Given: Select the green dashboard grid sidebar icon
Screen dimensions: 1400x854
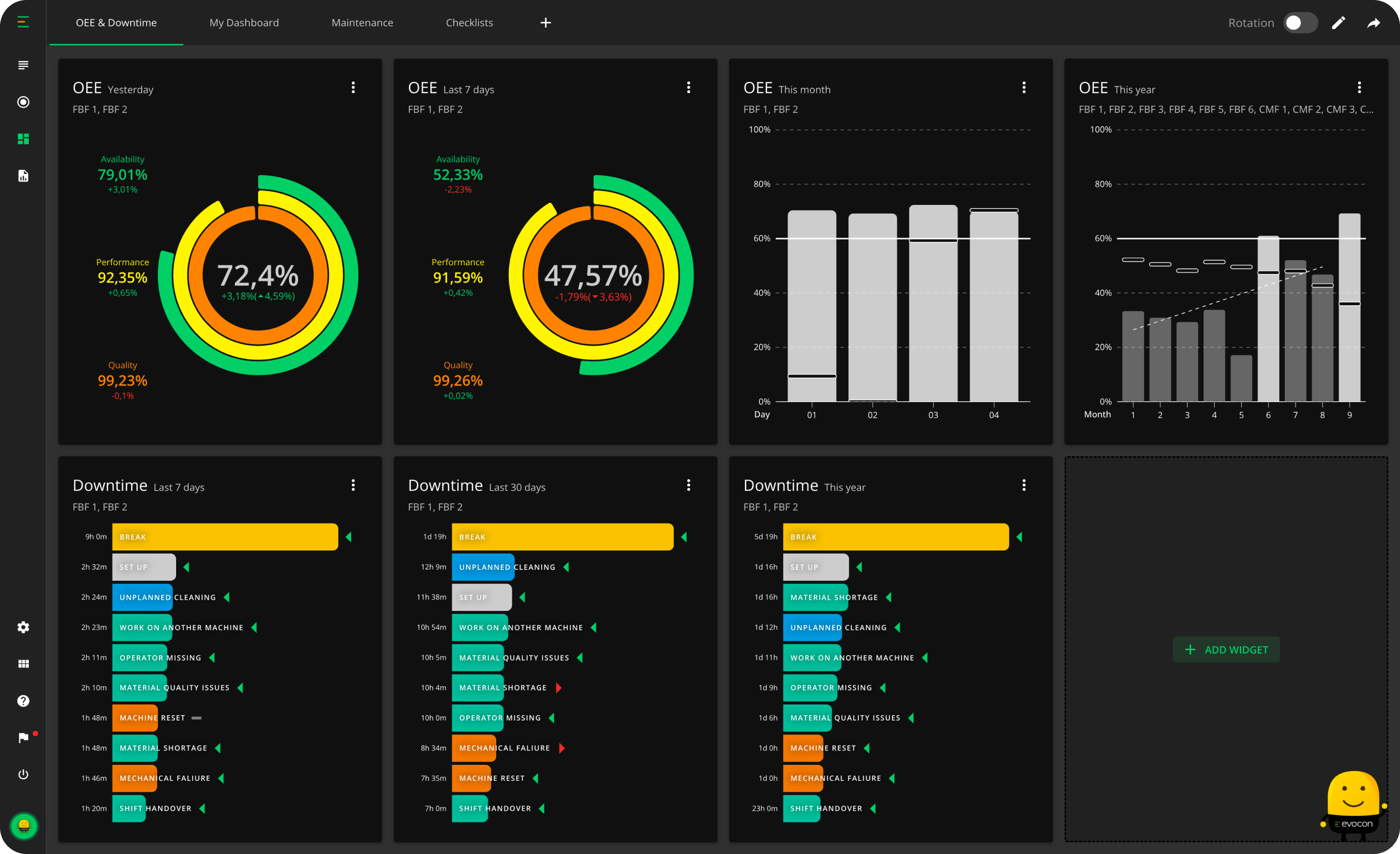Looking at the screenshot, I should pos(23,139).
